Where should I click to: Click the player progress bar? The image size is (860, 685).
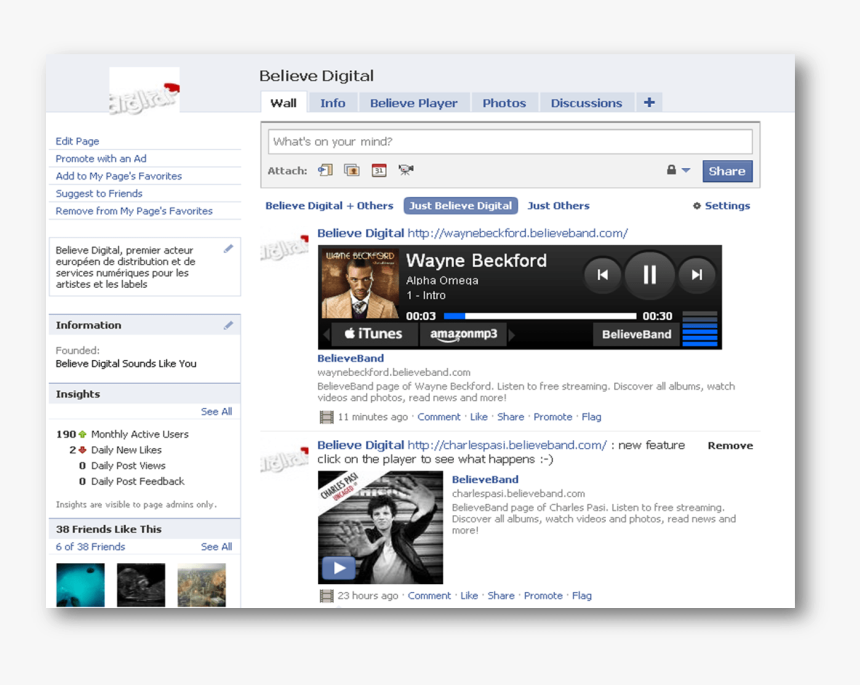click(x=540, y=316)
